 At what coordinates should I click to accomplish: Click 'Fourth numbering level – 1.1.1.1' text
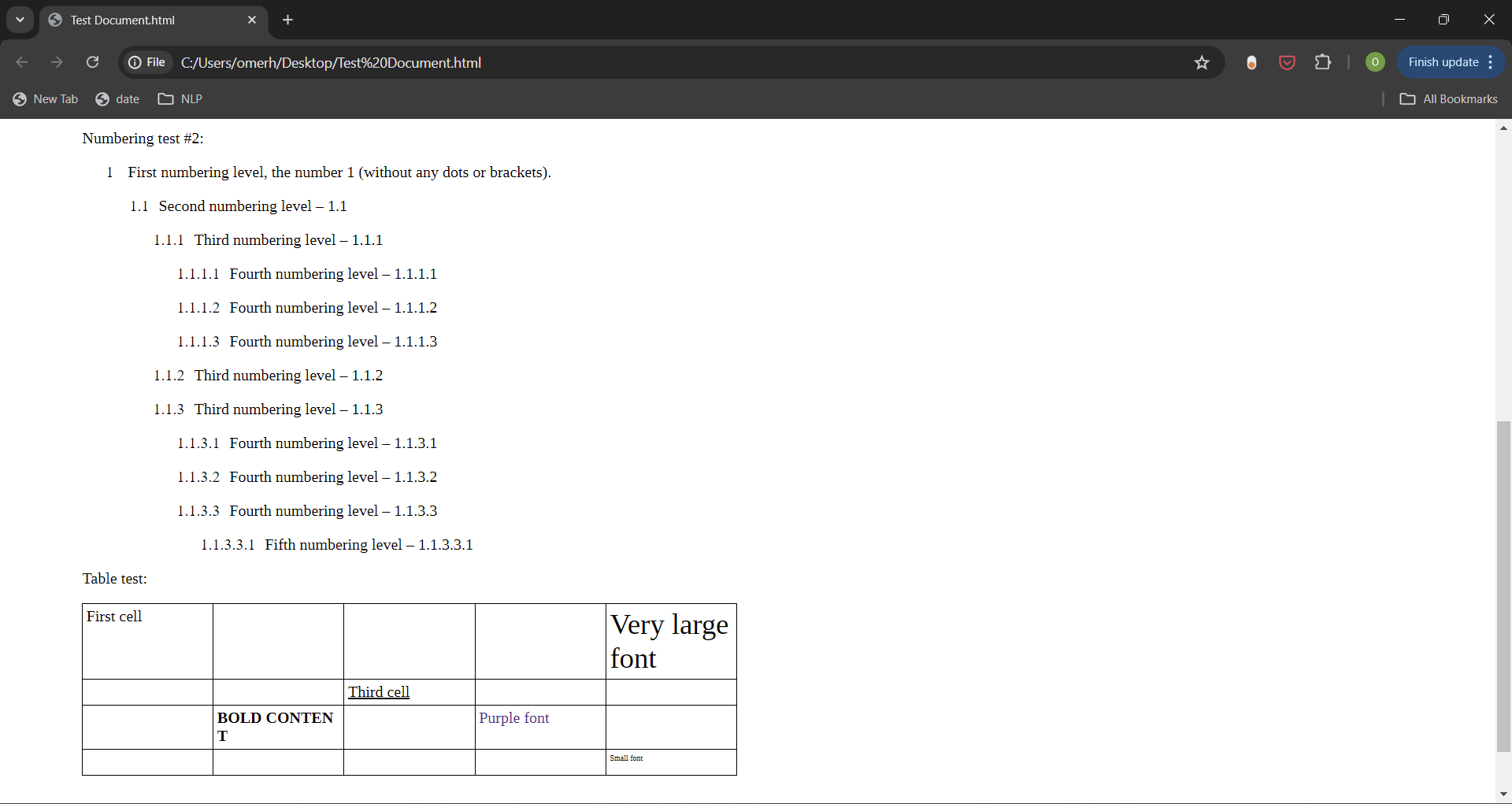333,274
